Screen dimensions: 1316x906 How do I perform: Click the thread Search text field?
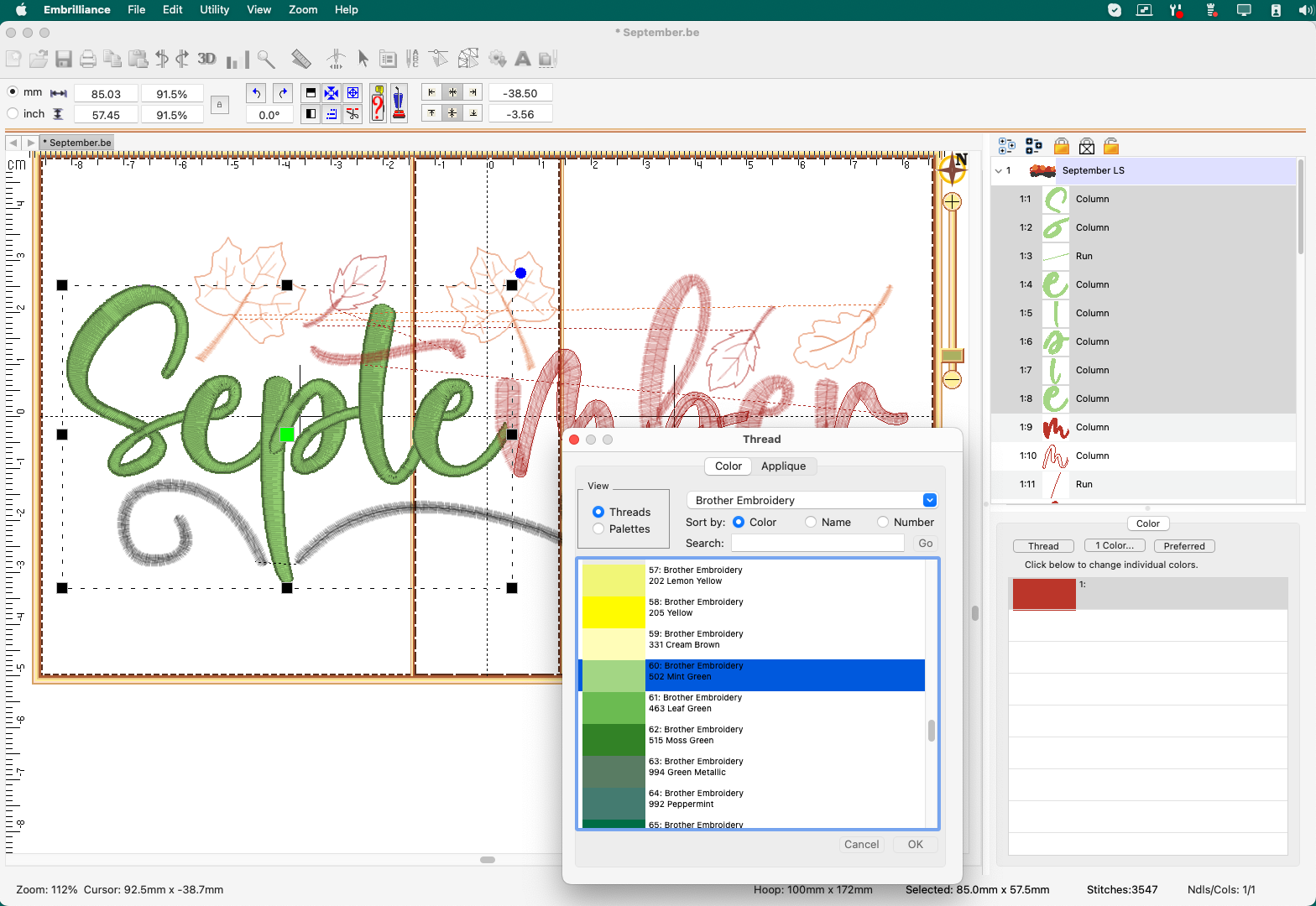(x=817, y=544)
